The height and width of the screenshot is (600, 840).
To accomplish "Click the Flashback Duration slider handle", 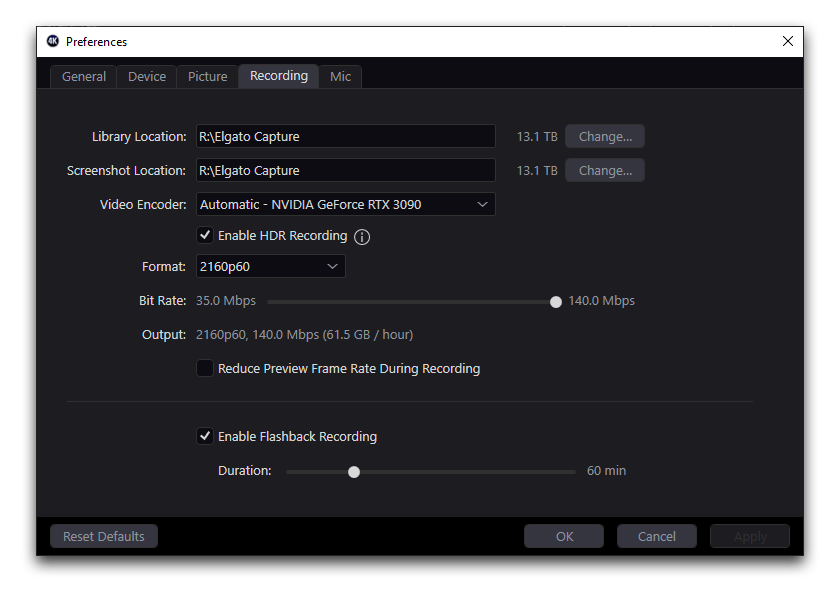I will (x=354, y=471).
